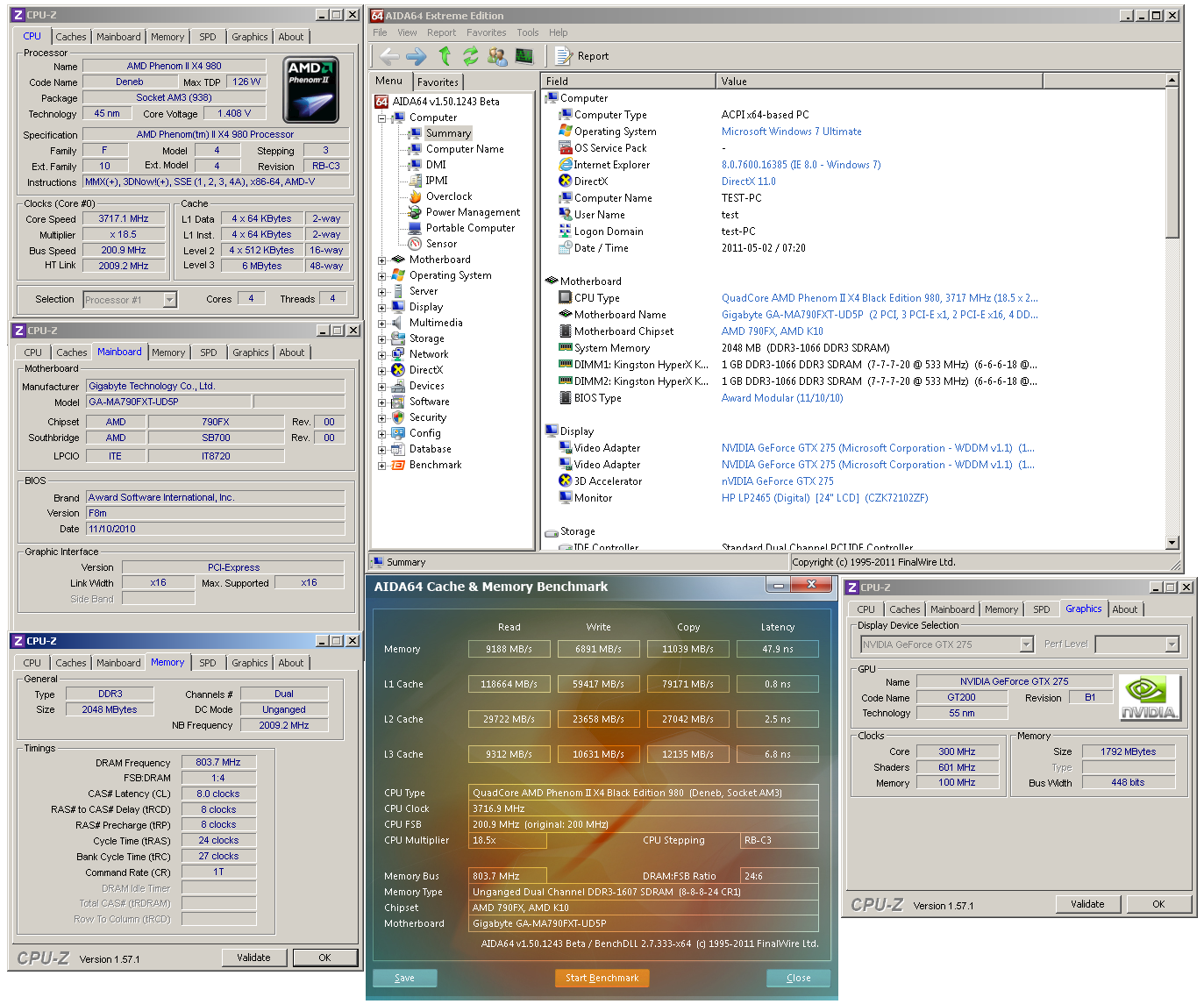The width and height of the screenshot is (1204, 1004).
Task: Click the Database icon in left tree
Action: coord(398,449)
